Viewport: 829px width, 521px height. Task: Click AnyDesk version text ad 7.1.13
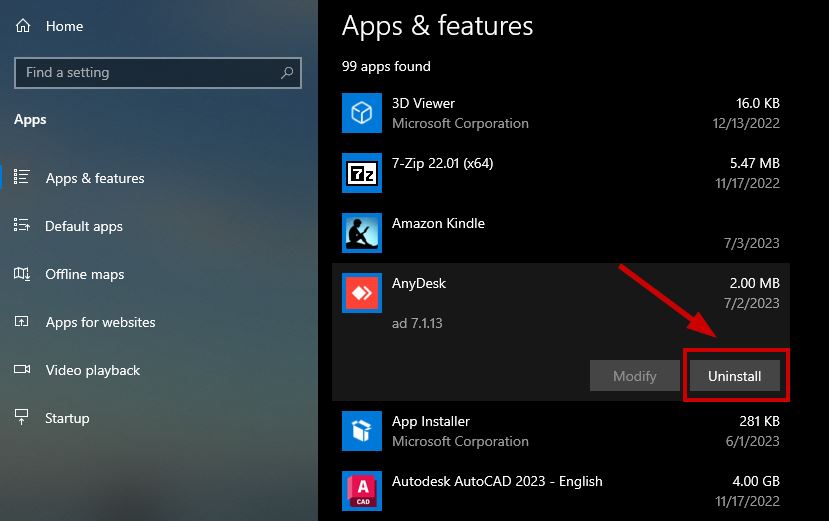click(417, 323)
